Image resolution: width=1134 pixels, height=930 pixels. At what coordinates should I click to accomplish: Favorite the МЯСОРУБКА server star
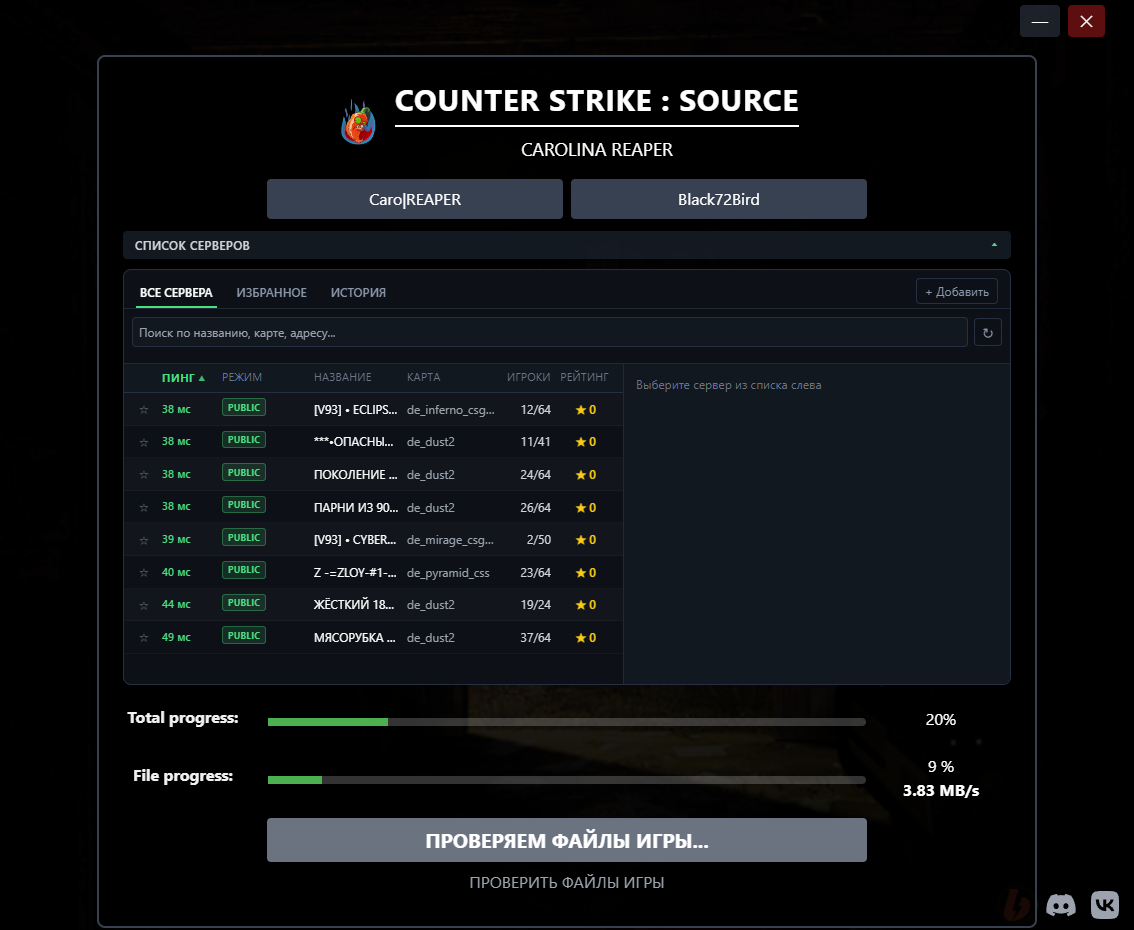144,638
